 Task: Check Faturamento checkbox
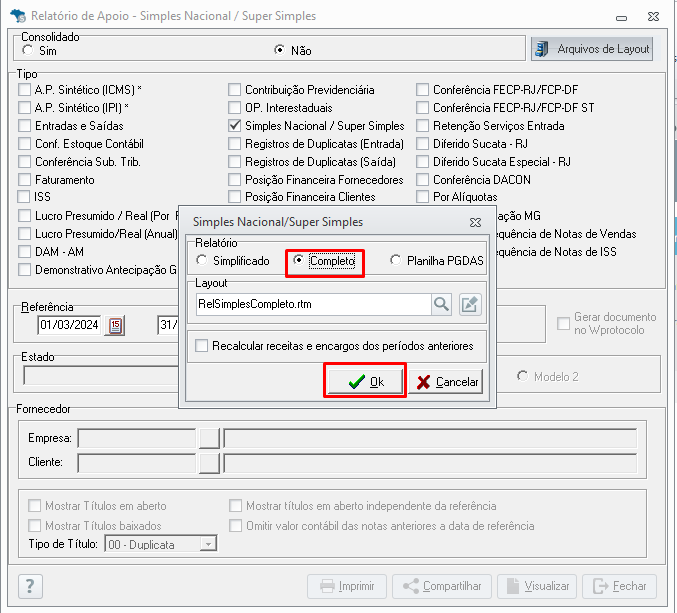25,180
